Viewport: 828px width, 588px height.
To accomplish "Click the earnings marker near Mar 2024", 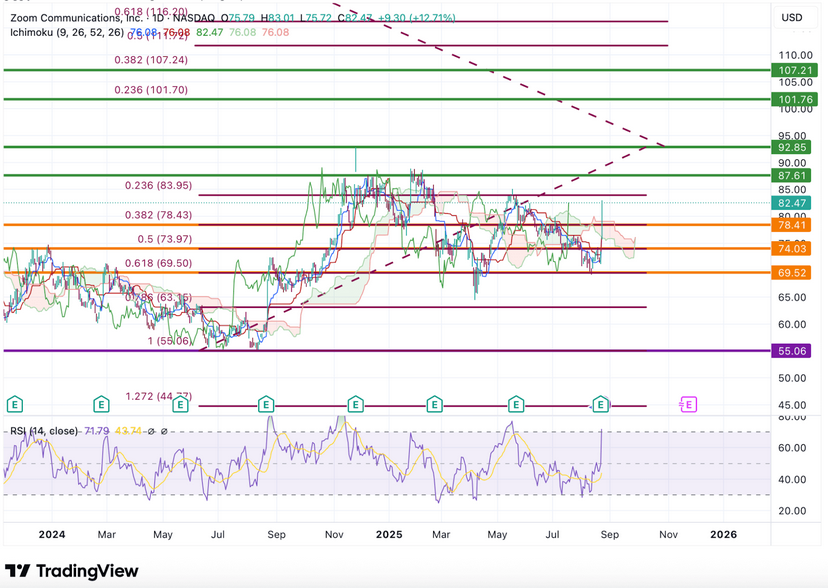I will pyautogui.click(x=101, y=404).
